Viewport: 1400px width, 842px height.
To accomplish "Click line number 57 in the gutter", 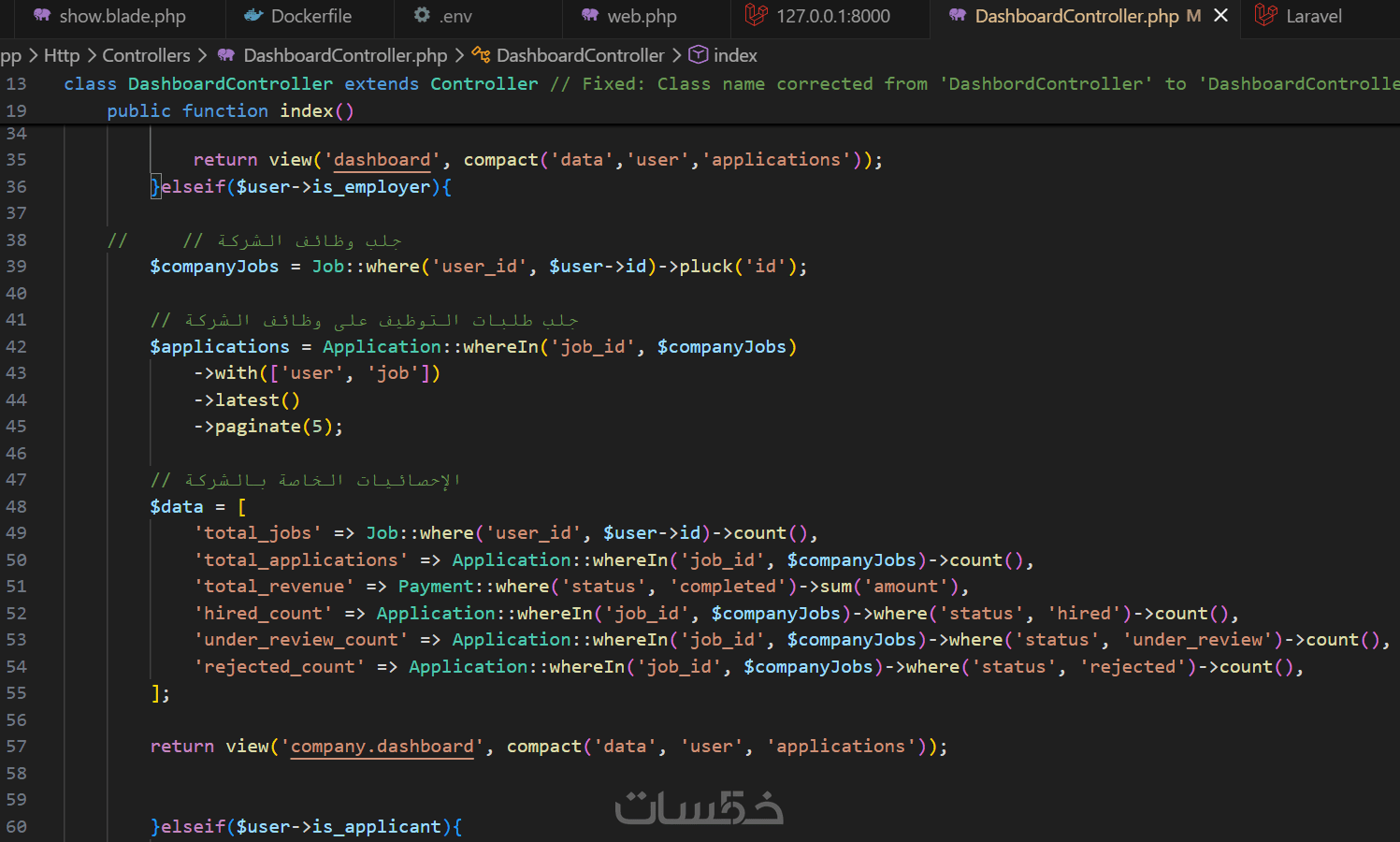I will coord(17,747).
